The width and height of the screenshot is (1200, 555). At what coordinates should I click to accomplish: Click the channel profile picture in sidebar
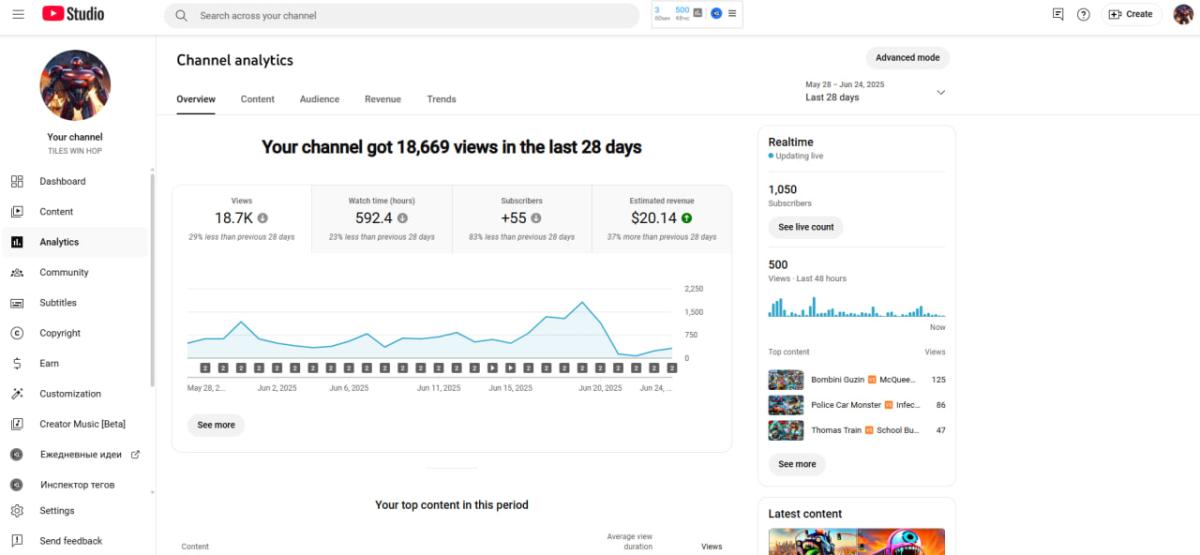75,86
